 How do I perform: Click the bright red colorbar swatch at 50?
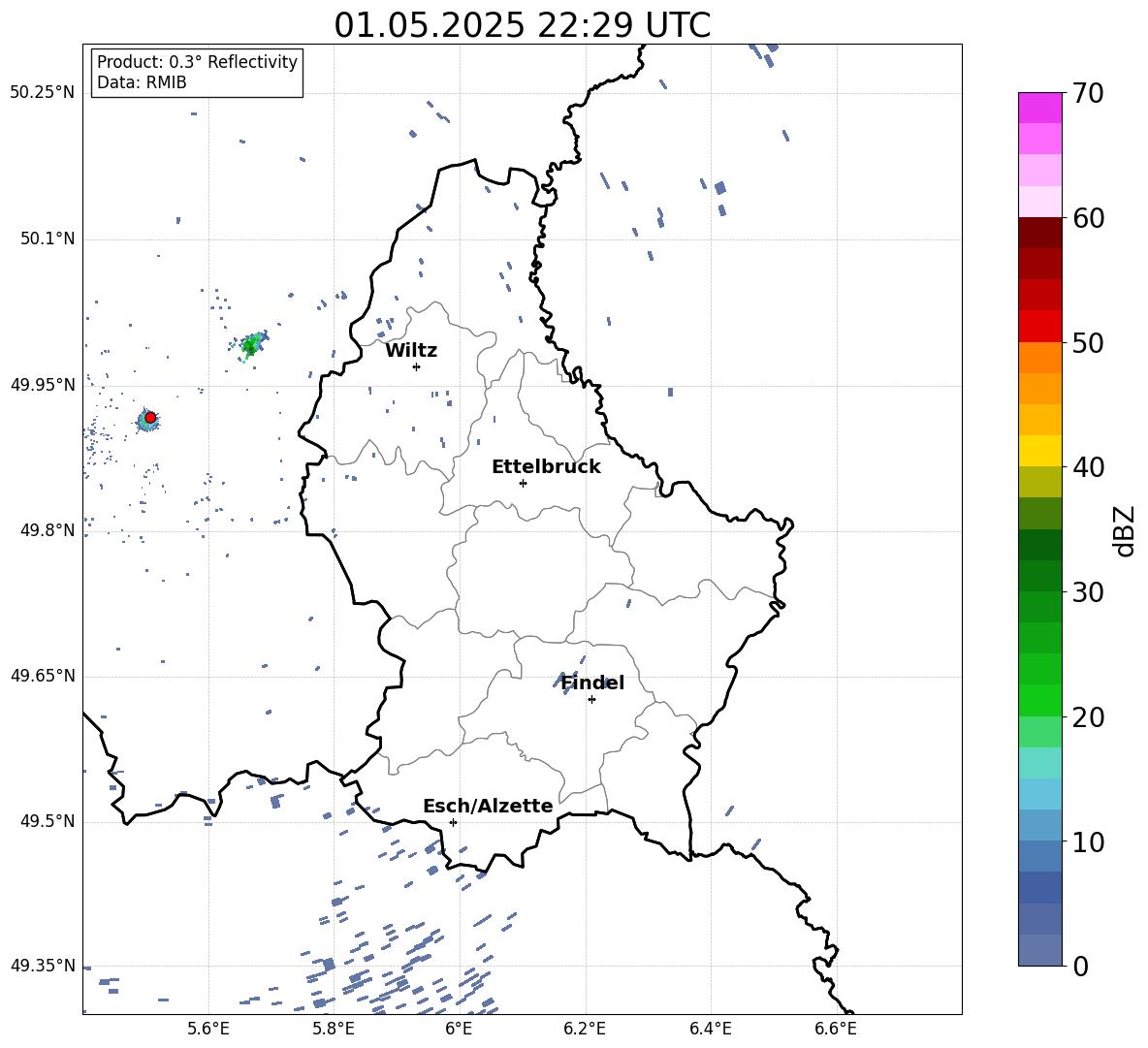[x=1039, y=327]
